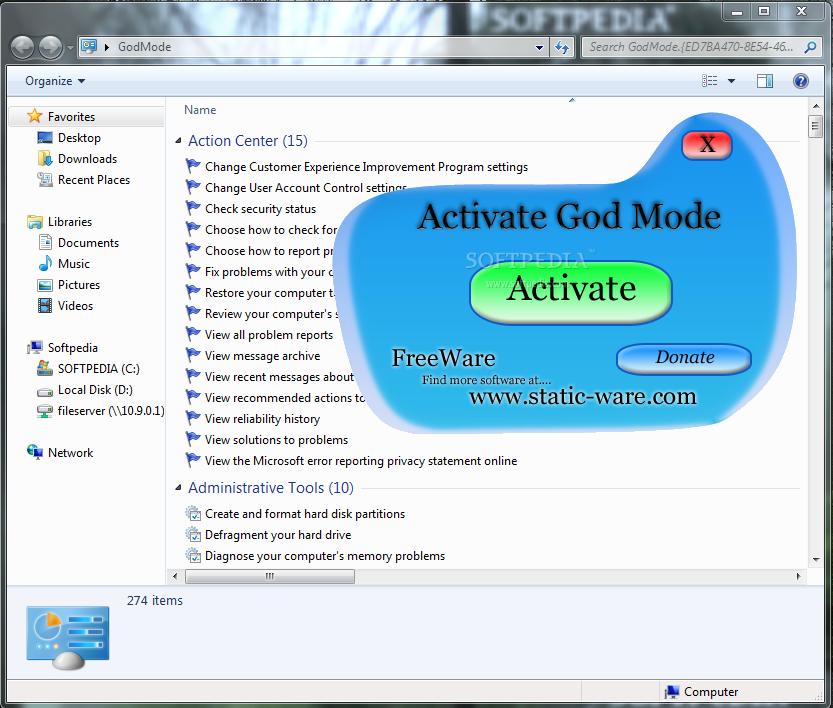
Task: Click the Action Center (15) heading
Action: [x=248, y=141]
